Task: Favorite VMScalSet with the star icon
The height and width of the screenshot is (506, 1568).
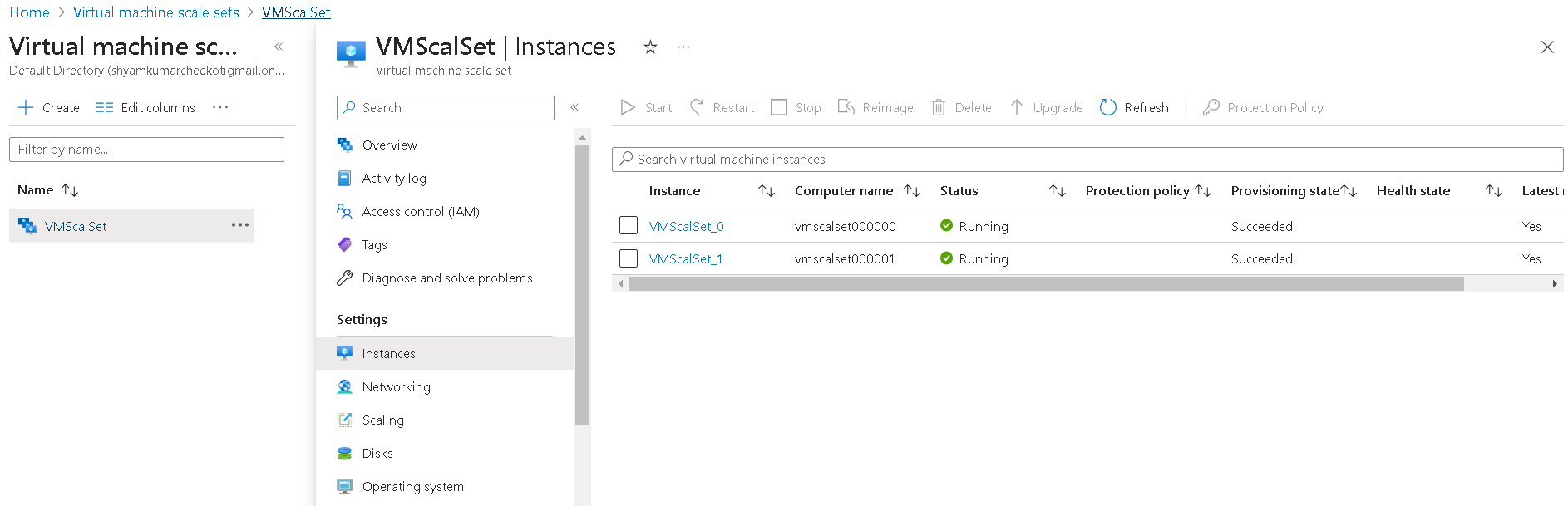Action: tap(650, 47)
